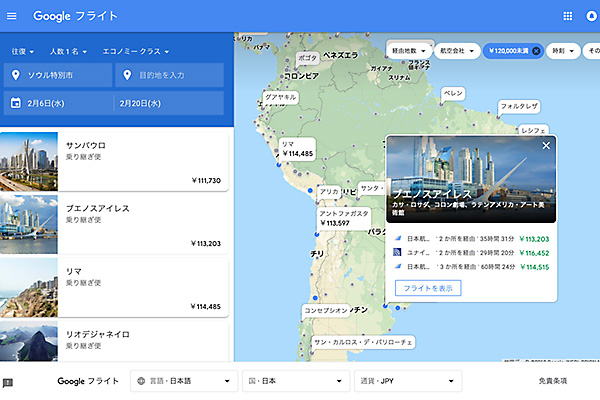The height and width of the screenshot is (400, 600).
Task: Open the Google apps grid
Action: (567, 16)
